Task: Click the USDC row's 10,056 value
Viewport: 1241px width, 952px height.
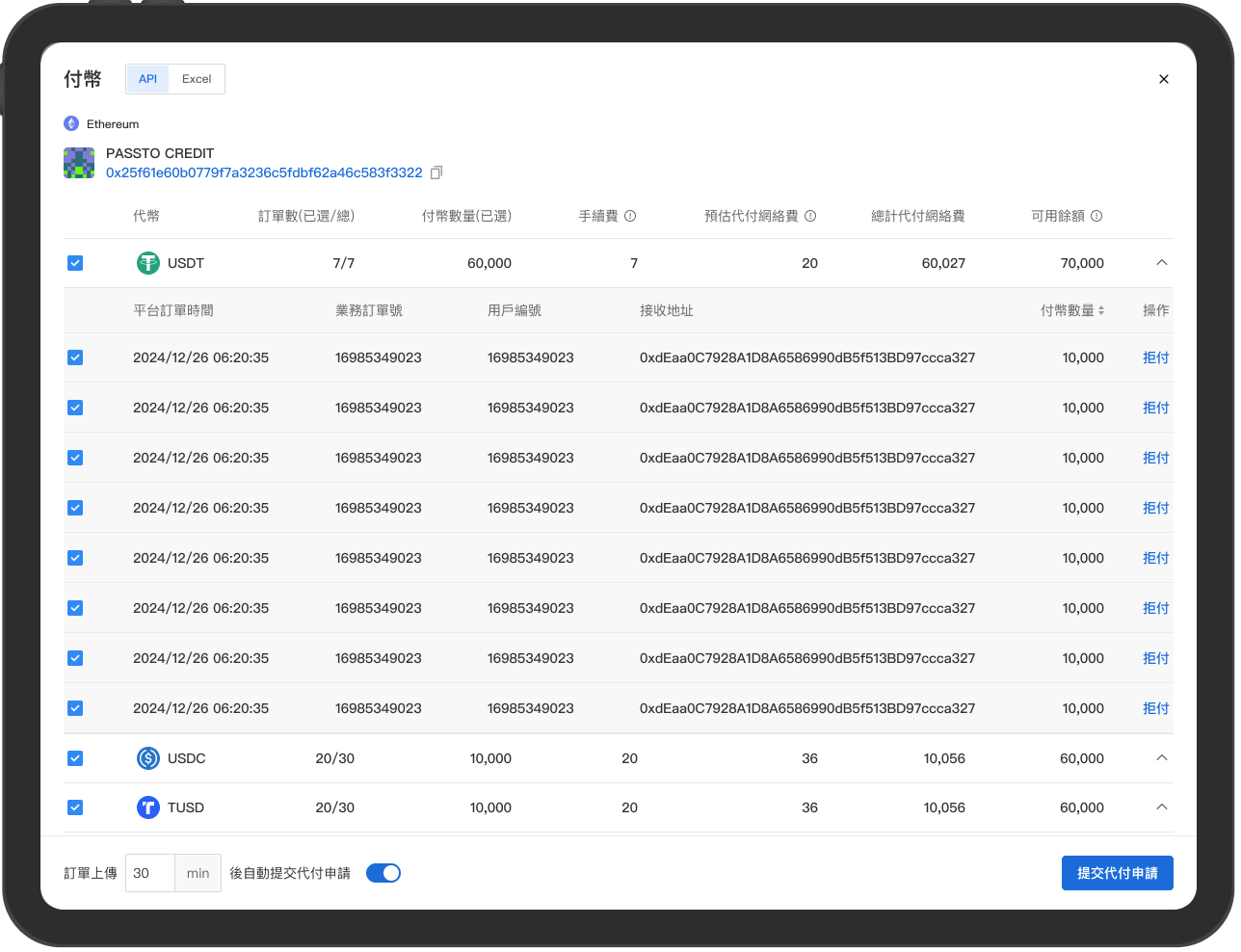Action: click(x=944, y=758)
